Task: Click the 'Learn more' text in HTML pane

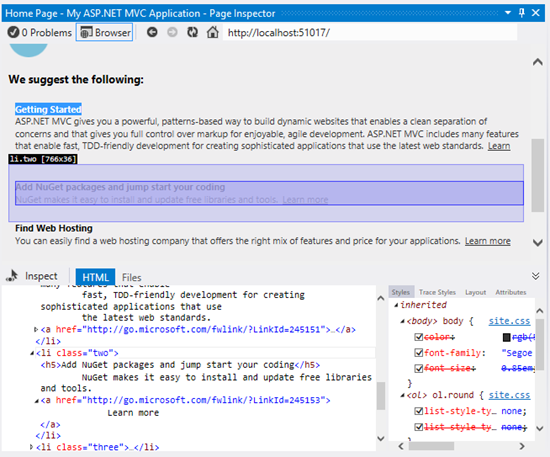Action: (x=133, y=413)
